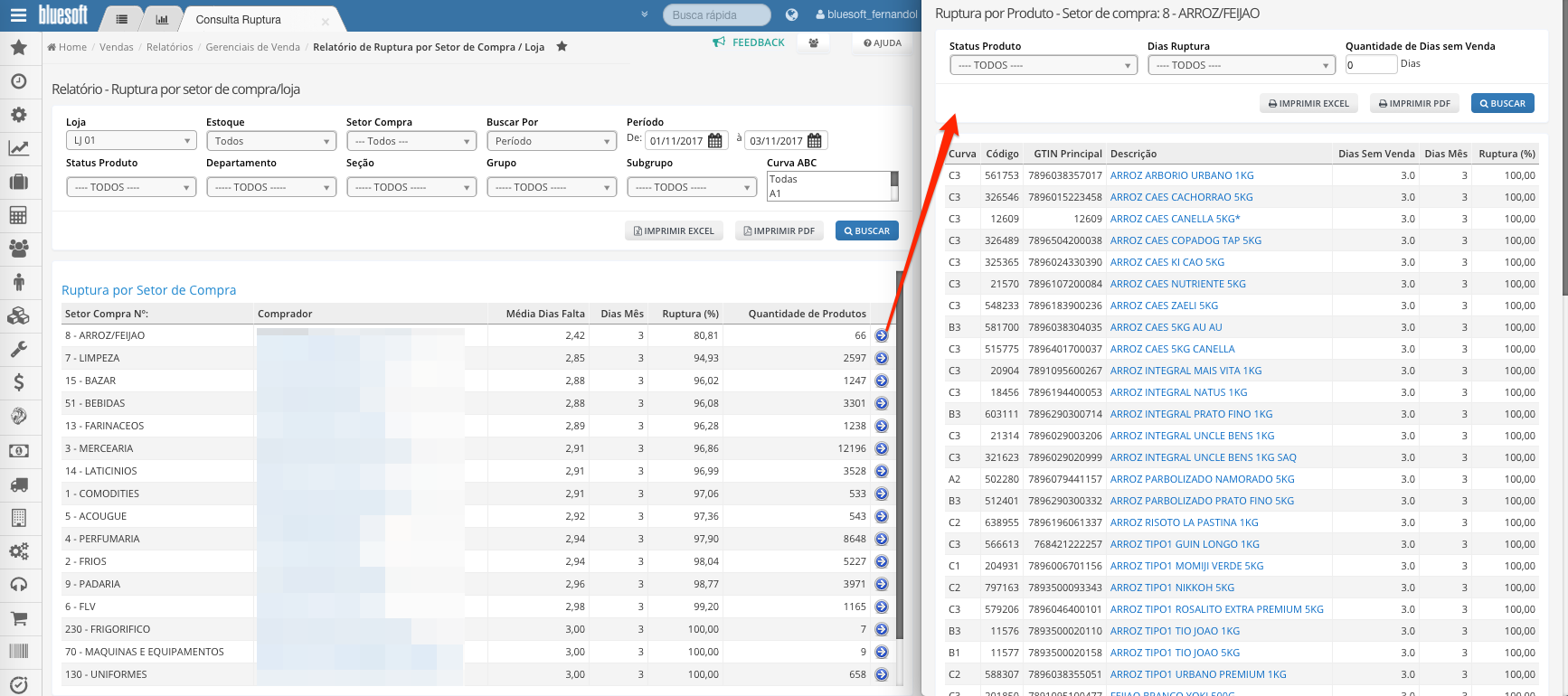The width and height of the screenshot is (1568, 696).
Task: Open the line chart sidebar icon
Action: [19, 148]
